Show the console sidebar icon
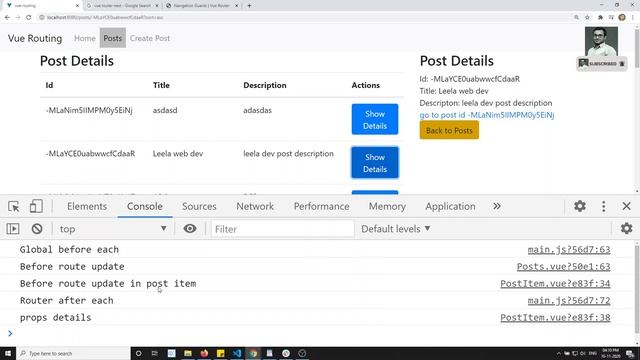The image size is (640, 360). click(13, 229)
